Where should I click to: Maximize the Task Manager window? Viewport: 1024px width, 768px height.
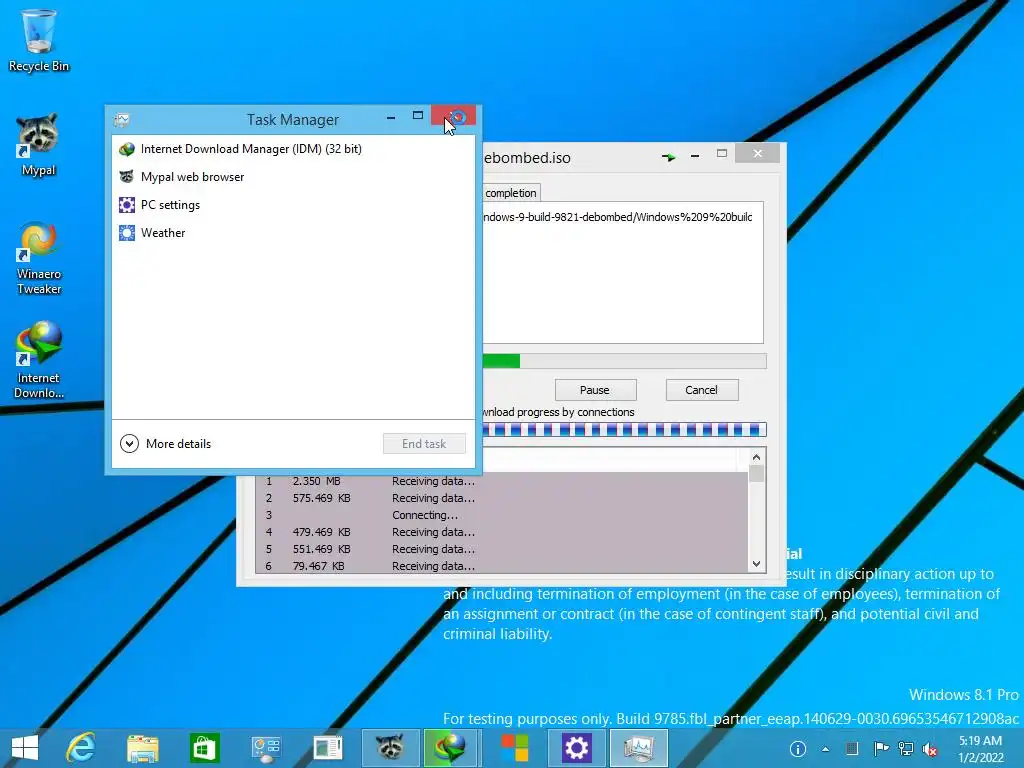click(418, 116)
